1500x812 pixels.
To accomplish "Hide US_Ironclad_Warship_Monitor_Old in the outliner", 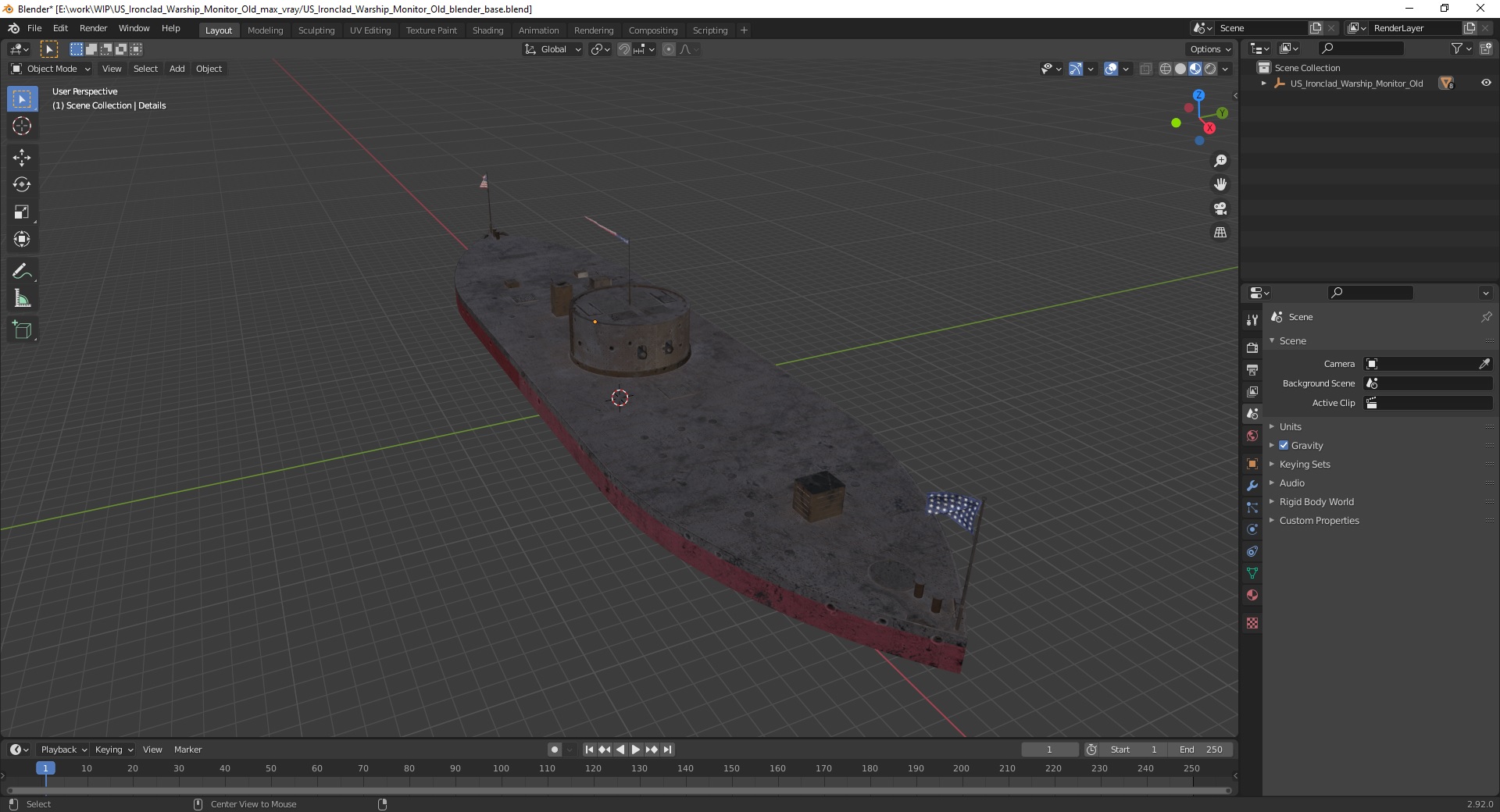I will 1486,83.
